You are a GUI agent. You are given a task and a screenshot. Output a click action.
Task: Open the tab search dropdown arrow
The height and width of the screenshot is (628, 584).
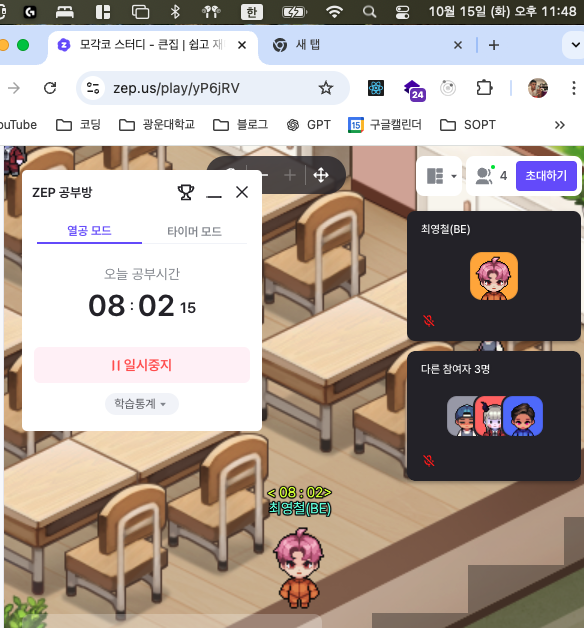pos(575,45)
